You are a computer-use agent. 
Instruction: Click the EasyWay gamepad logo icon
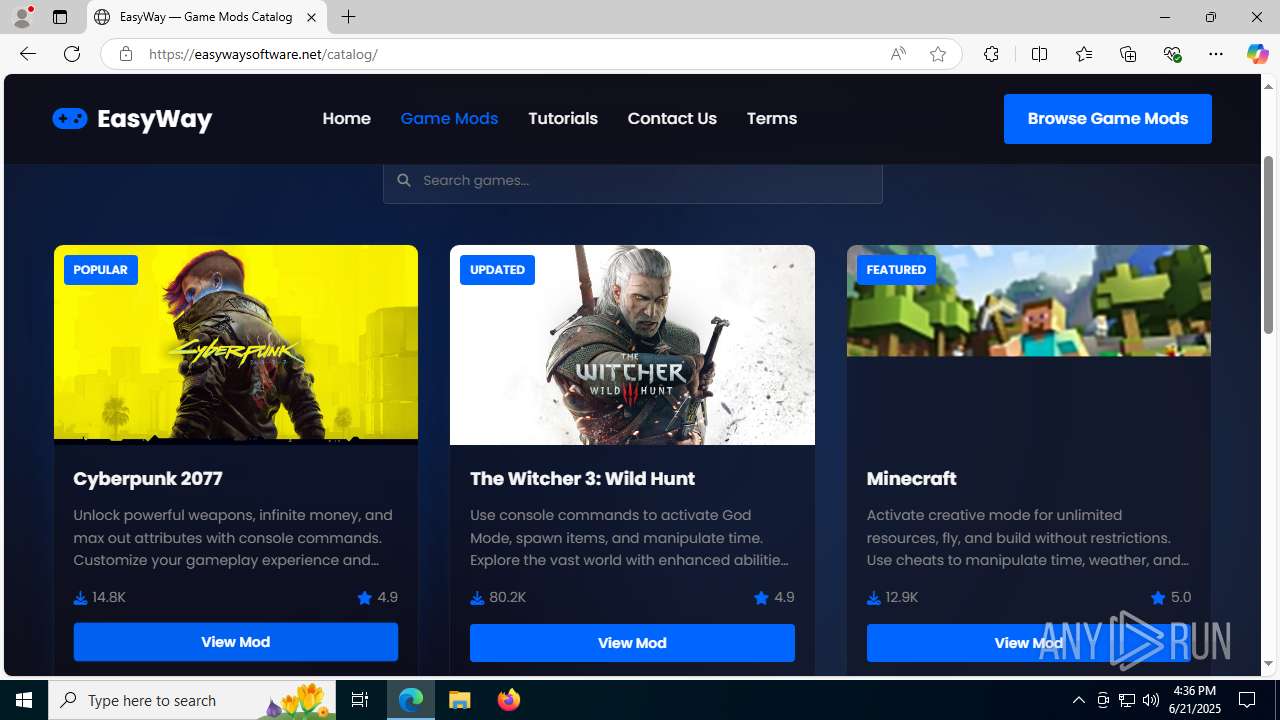(70, 119)
